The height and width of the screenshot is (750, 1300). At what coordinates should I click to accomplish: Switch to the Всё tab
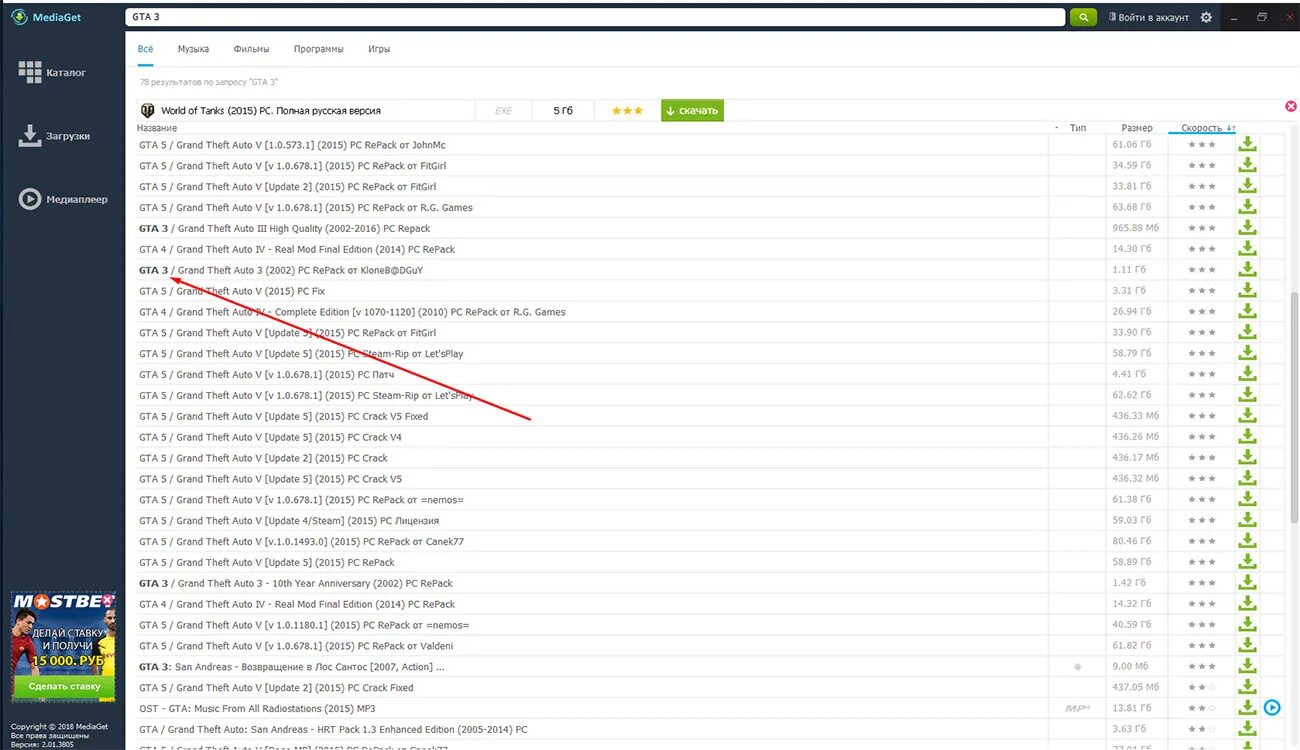(x=146, y=49)
